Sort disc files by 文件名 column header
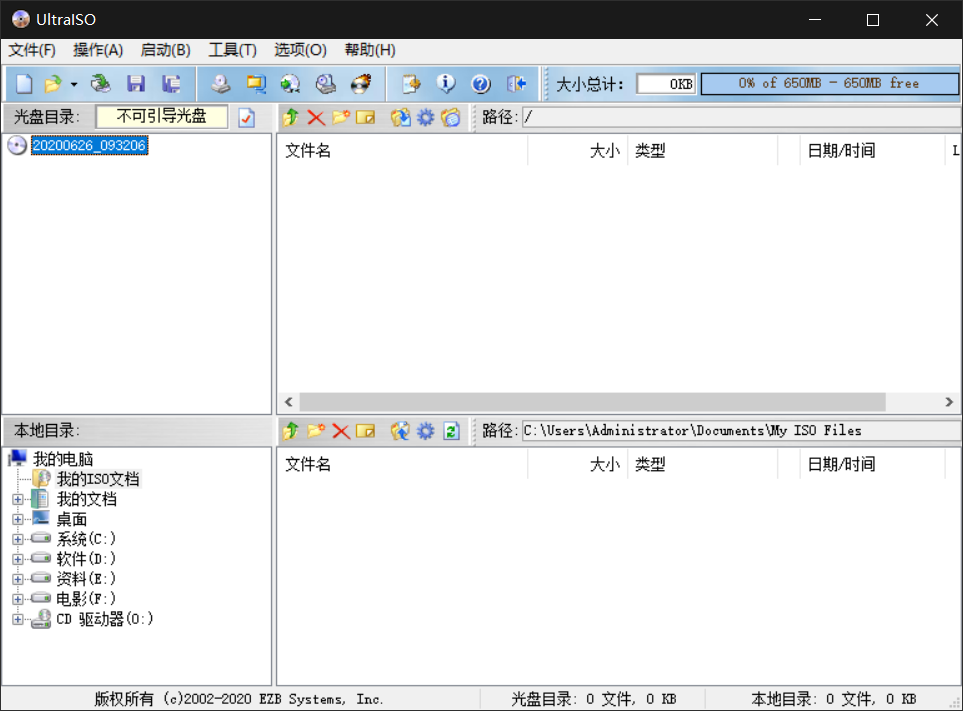 [x=403, y=150]
